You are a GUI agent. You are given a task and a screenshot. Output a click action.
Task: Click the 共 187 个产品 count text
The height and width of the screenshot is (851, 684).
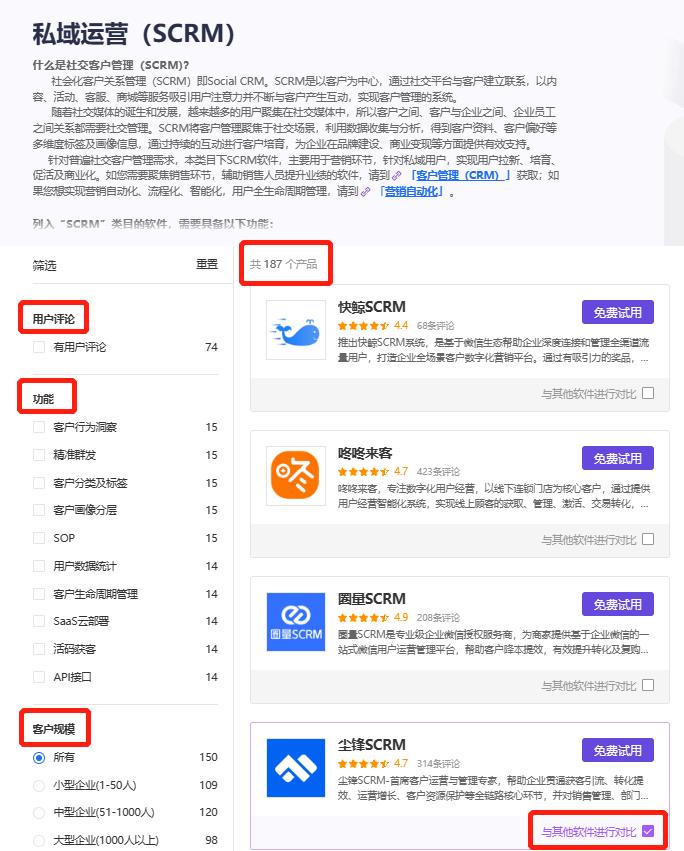coord(283,264)
